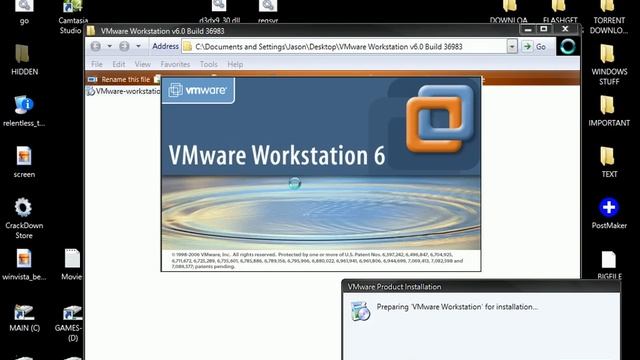640x360 pixels.
Task: Open the relentless_t... desktop icon
Action: click(24, 105)
